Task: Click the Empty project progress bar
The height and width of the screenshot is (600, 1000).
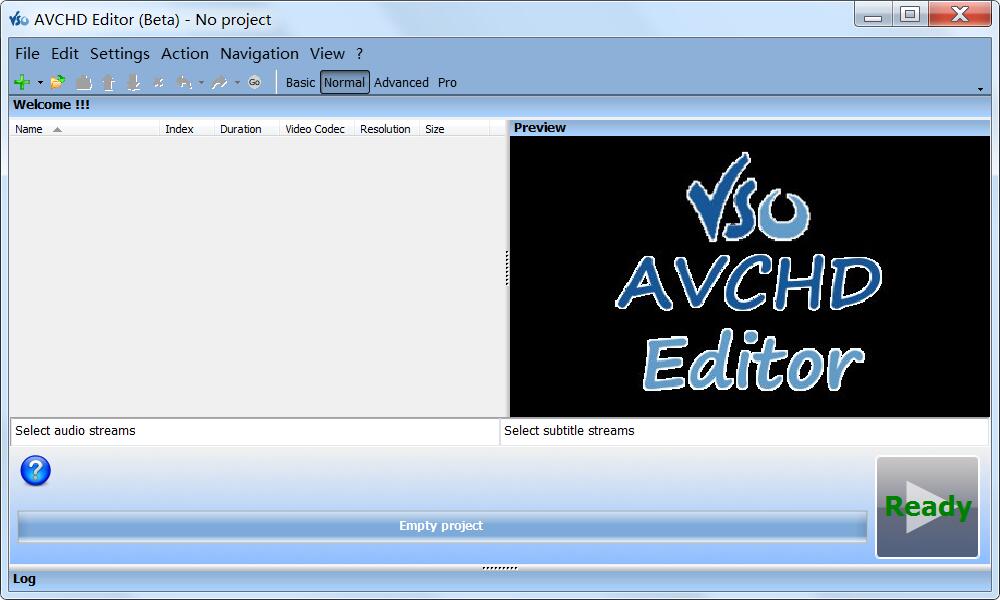Action: pos(442,526)
